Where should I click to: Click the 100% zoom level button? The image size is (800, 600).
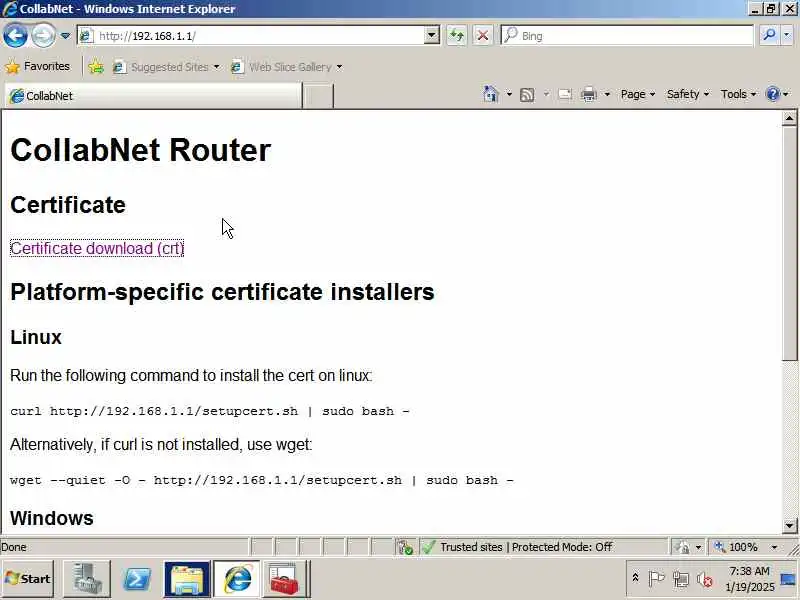click(x=737, y=547)
